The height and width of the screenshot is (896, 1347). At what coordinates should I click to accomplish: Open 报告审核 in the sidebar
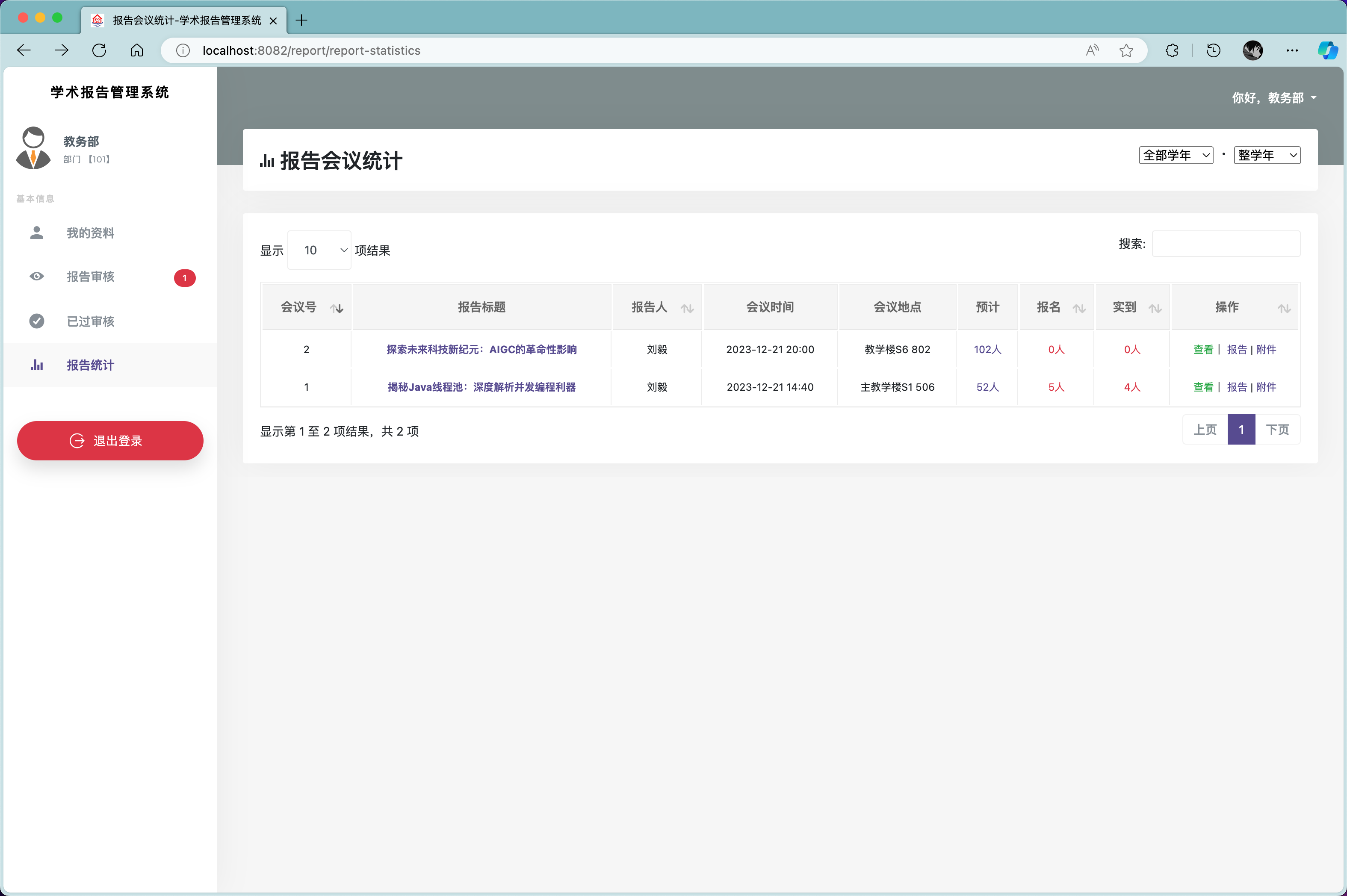click(x=90, y=277)
